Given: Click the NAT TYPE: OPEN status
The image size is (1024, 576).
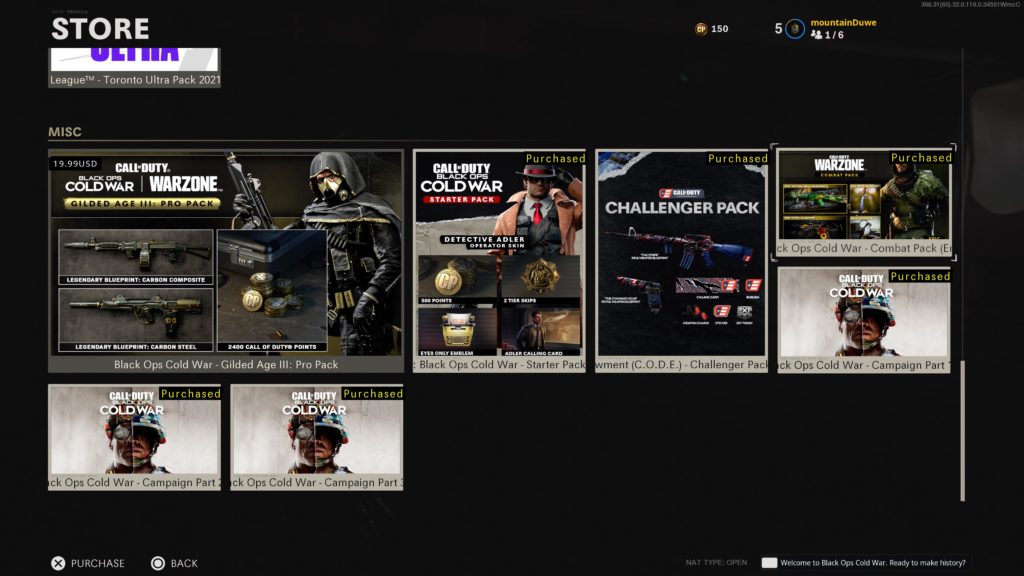Looking at the screenshot, I should pos(716,562).
